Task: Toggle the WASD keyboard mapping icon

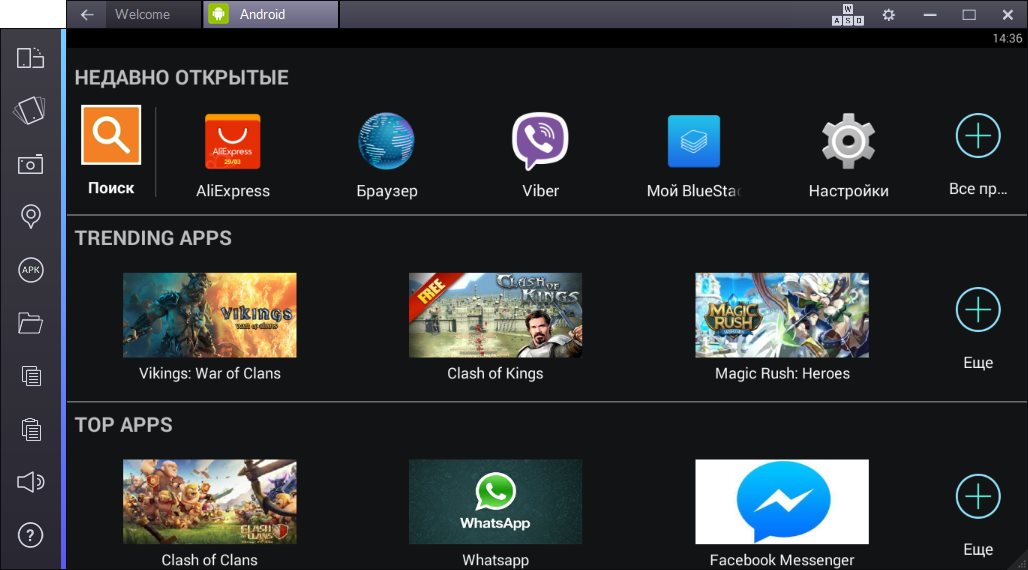Action: click(x=847, y=15)
